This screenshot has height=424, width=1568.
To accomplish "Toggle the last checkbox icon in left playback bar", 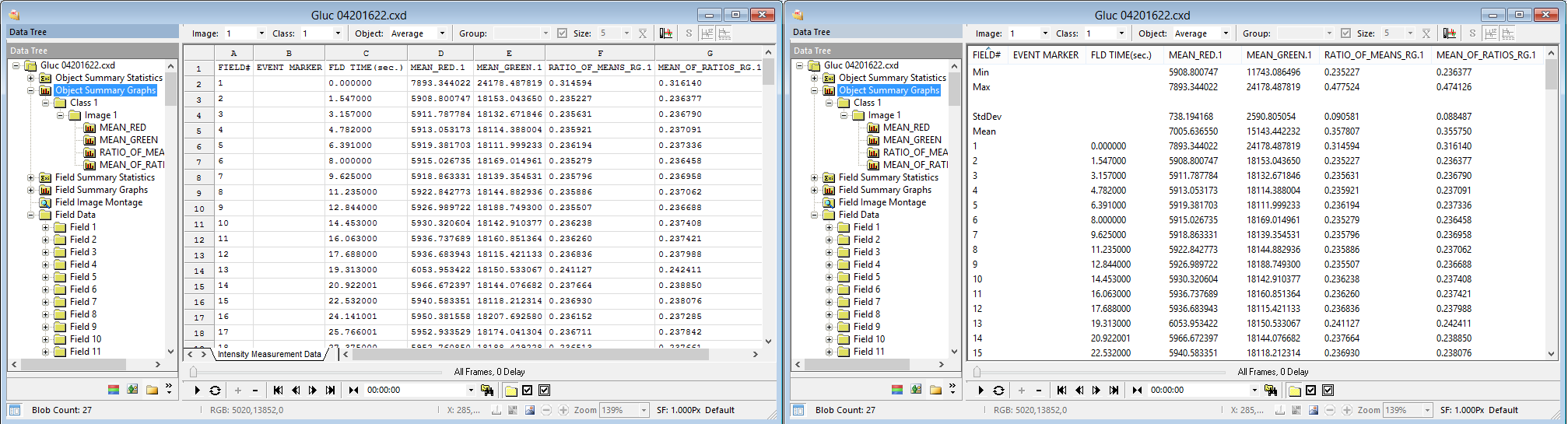I will click(544, 391).
